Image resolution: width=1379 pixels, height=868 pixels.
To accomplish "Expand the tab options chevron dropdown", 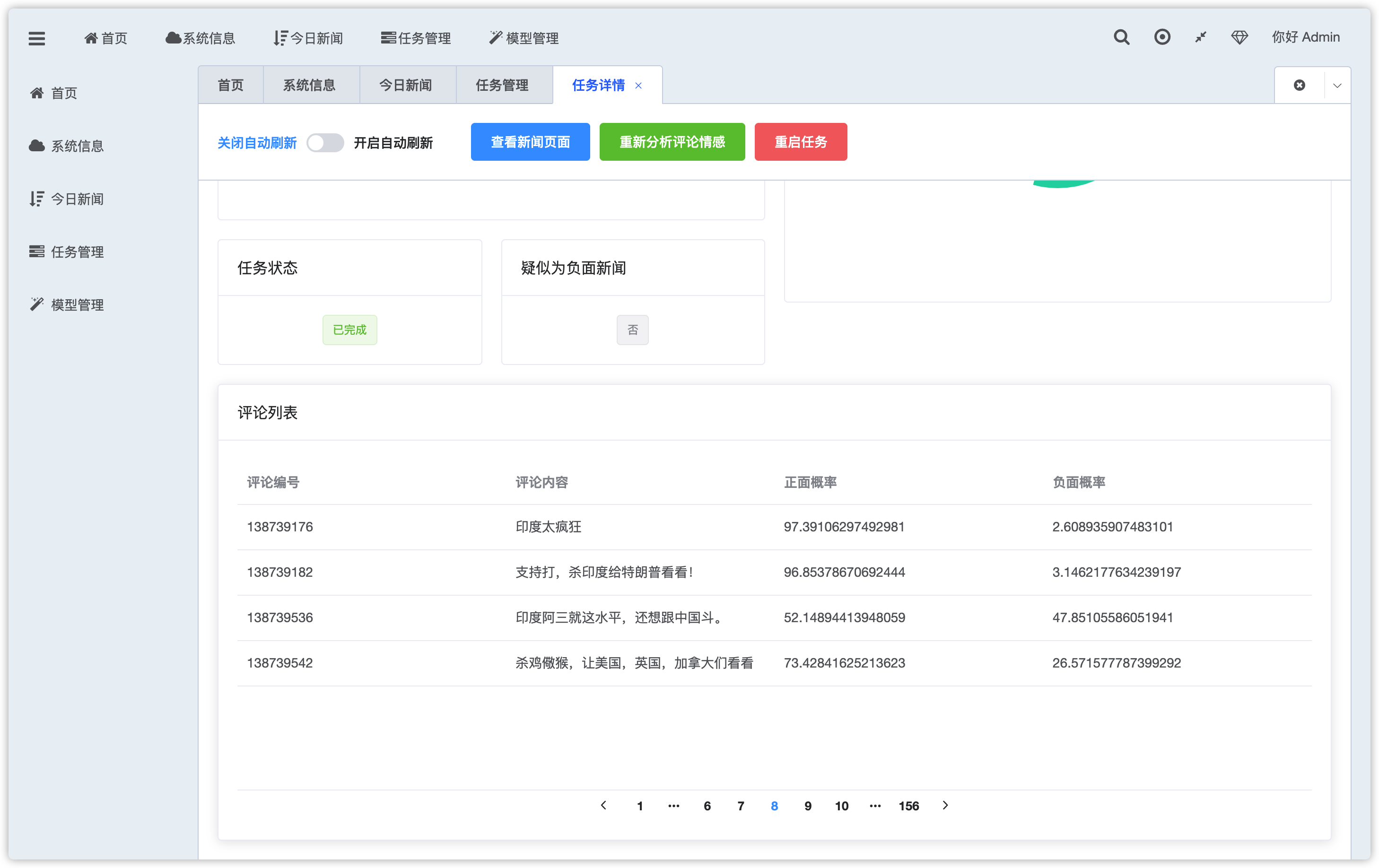I will point(1336,86).
